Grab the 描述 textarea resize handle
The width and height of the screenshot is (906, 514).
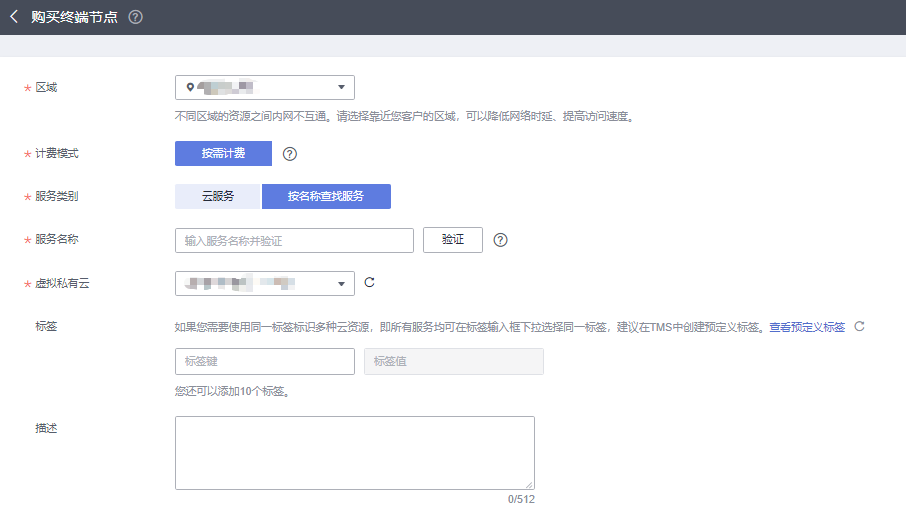(x=529, y=485)
